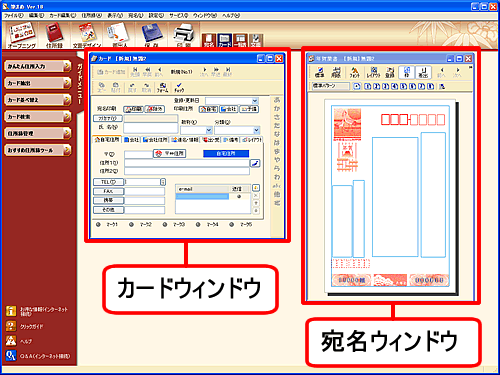Click the 保存 floppy disk icon
This screenshot has width=500, height=375.
click(x=152, y=35)
